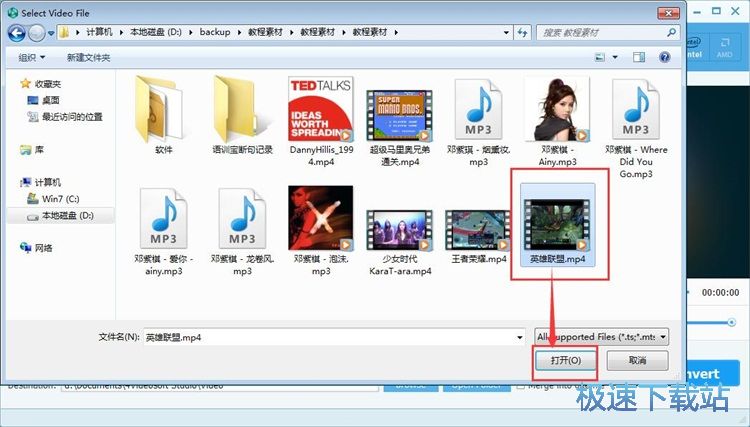Select the 超级马里奥兄弟通关.mp4 video
The image size is (750, 427).
coord(400,127)
